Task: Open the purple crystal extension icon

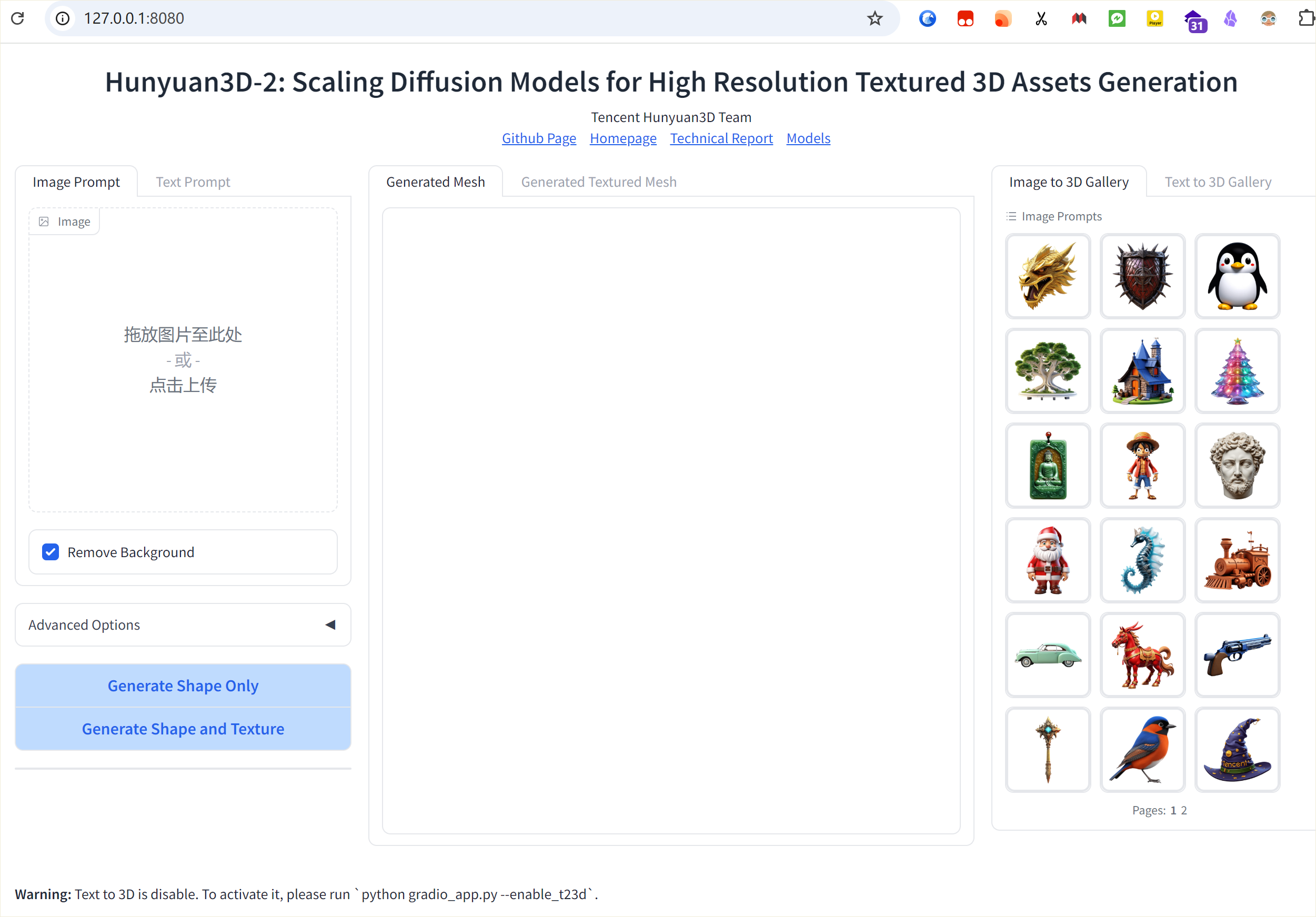Action: 1230,18
